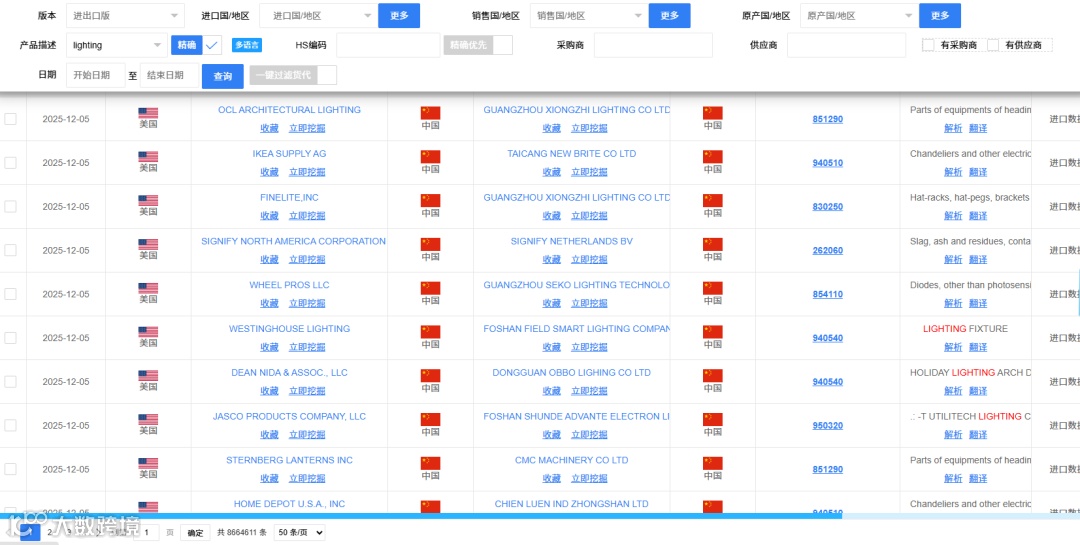Click the horizontal scrollbar above pagination
Screen dimensions: 1080x545
click(x=420, y=515)
